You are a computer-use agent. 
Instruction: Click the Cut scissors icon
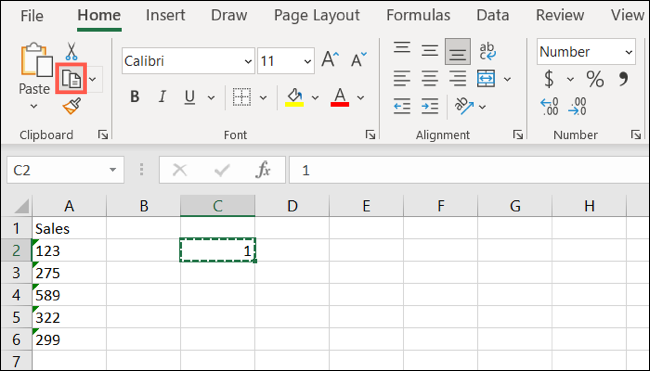[71, 51]
